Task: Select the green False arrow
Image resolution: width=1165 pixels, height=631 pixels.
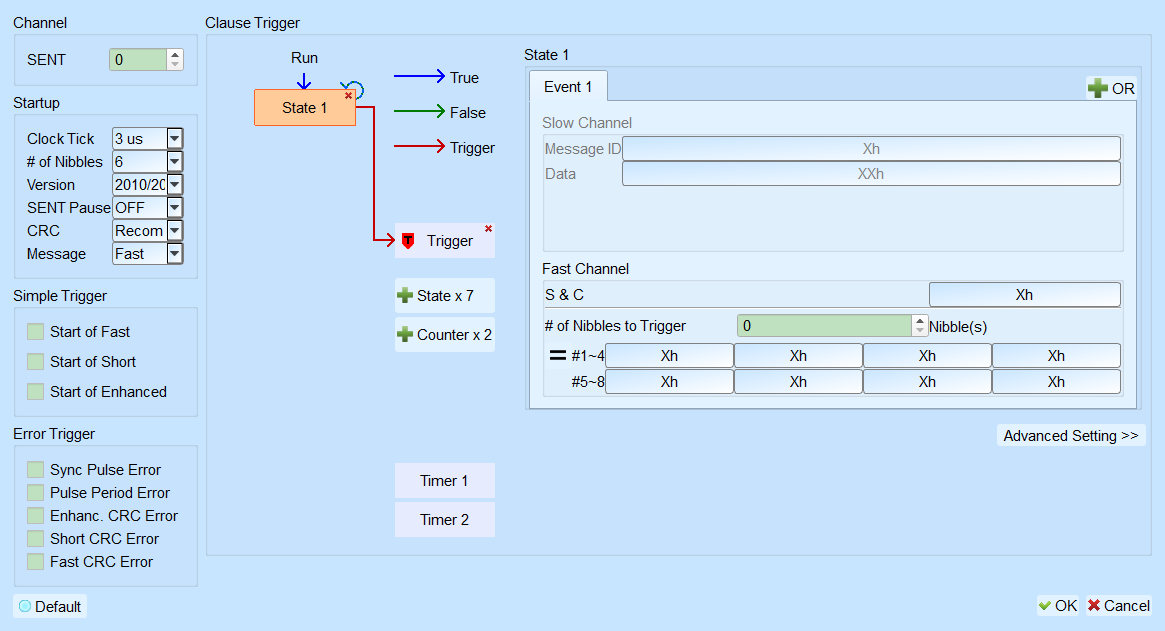Action: point(420,111)
